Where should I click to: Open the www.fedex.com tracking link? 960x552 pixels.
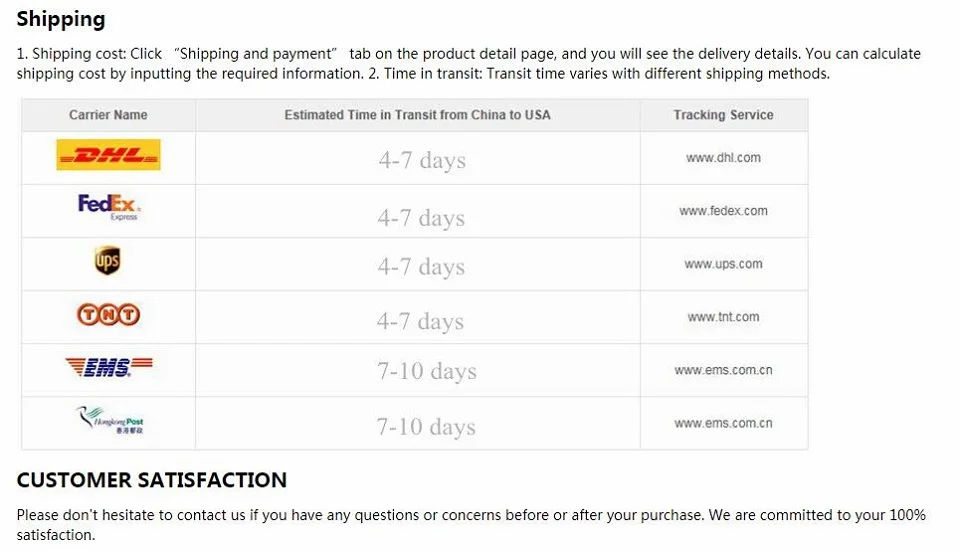(x=723, y=211)
